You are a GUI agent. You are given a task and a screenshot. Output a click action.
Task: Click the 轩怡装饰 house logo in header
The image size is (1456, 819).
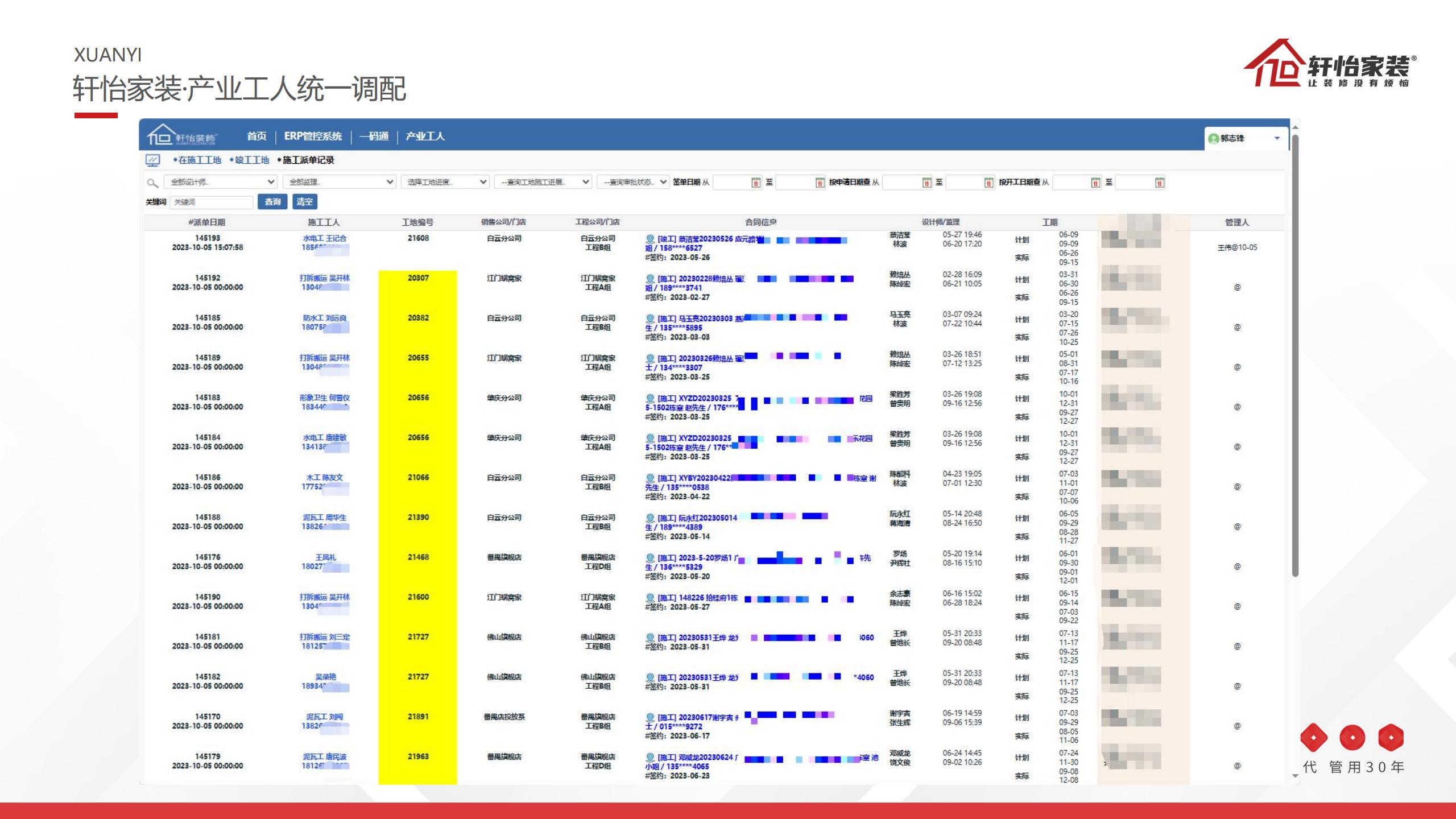tap(181, 135)
